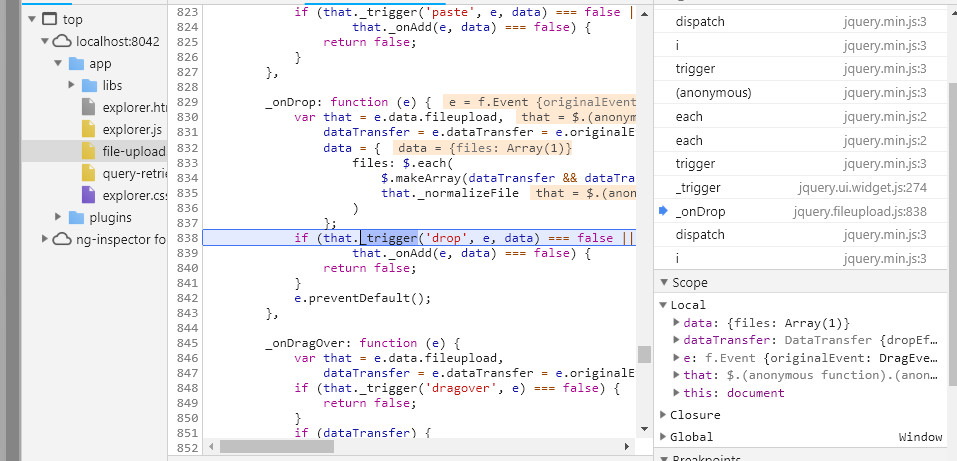
Task: Expand the dataTransfer variable
Action: tap(677, 341)
